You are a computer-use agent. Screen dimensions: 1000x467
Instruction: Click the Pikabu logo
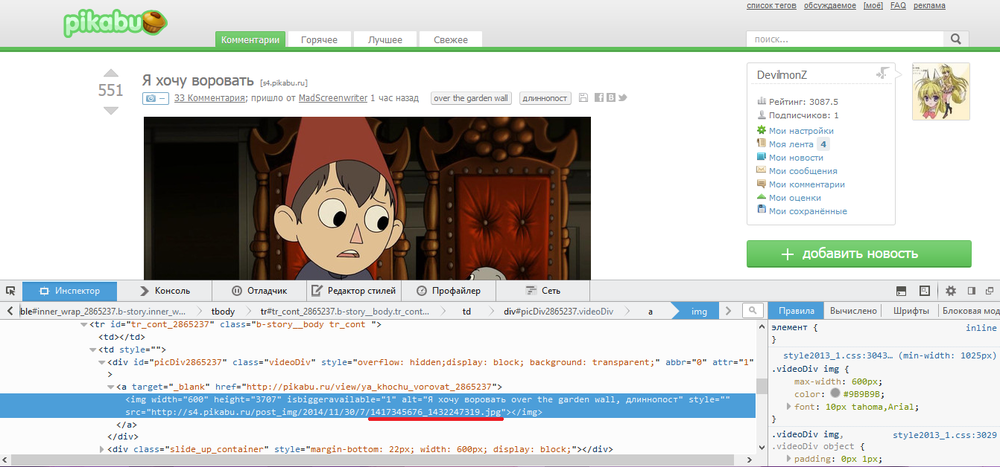click(x=113, y=23)
